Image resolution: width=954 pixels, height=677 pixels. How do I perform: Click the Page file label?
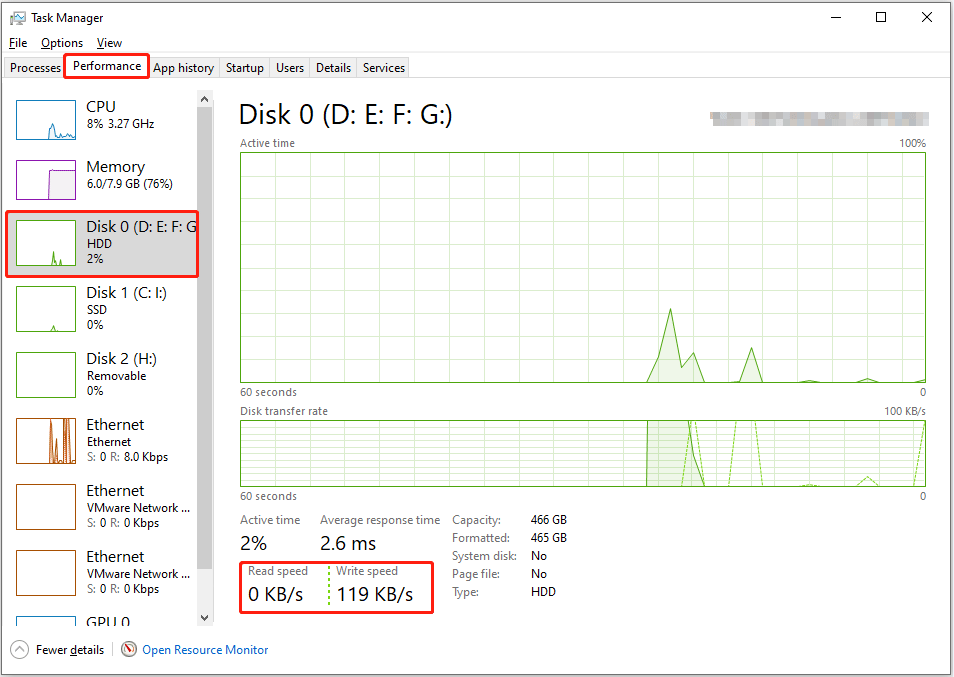click(x=476, y=574)
